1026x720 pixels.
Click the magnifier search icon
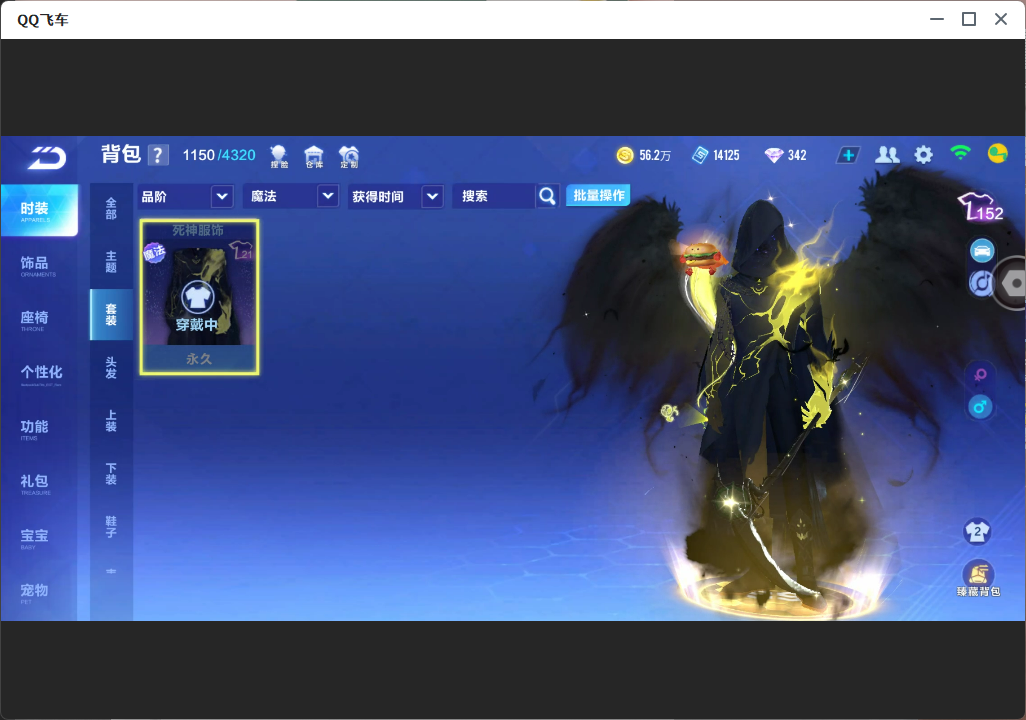[x=547, y=196]
